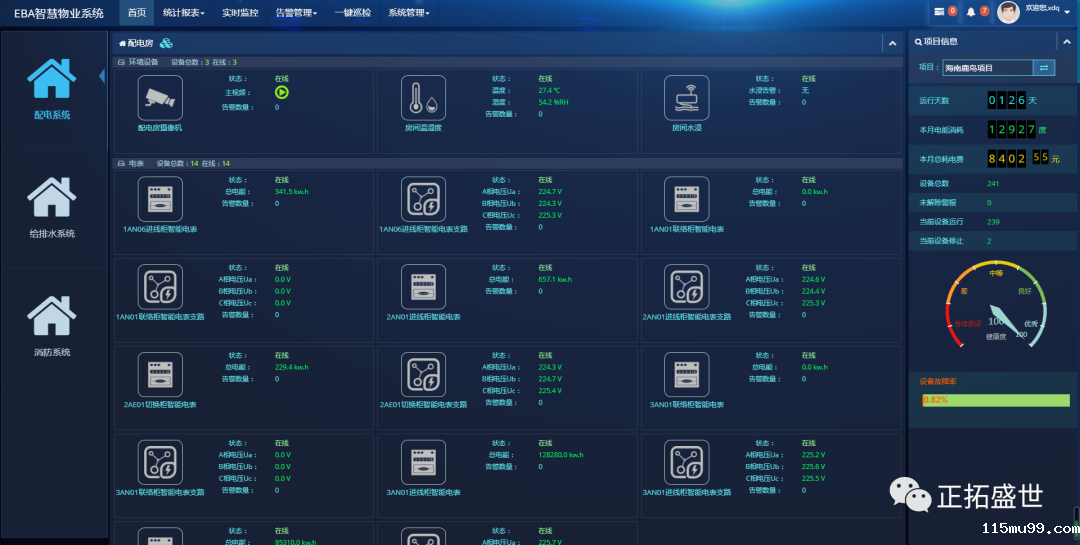This screenshot has width=1080, height=545.
Task: Click the 配电房摄像机 camera device icon
Action: pos(160,98)
